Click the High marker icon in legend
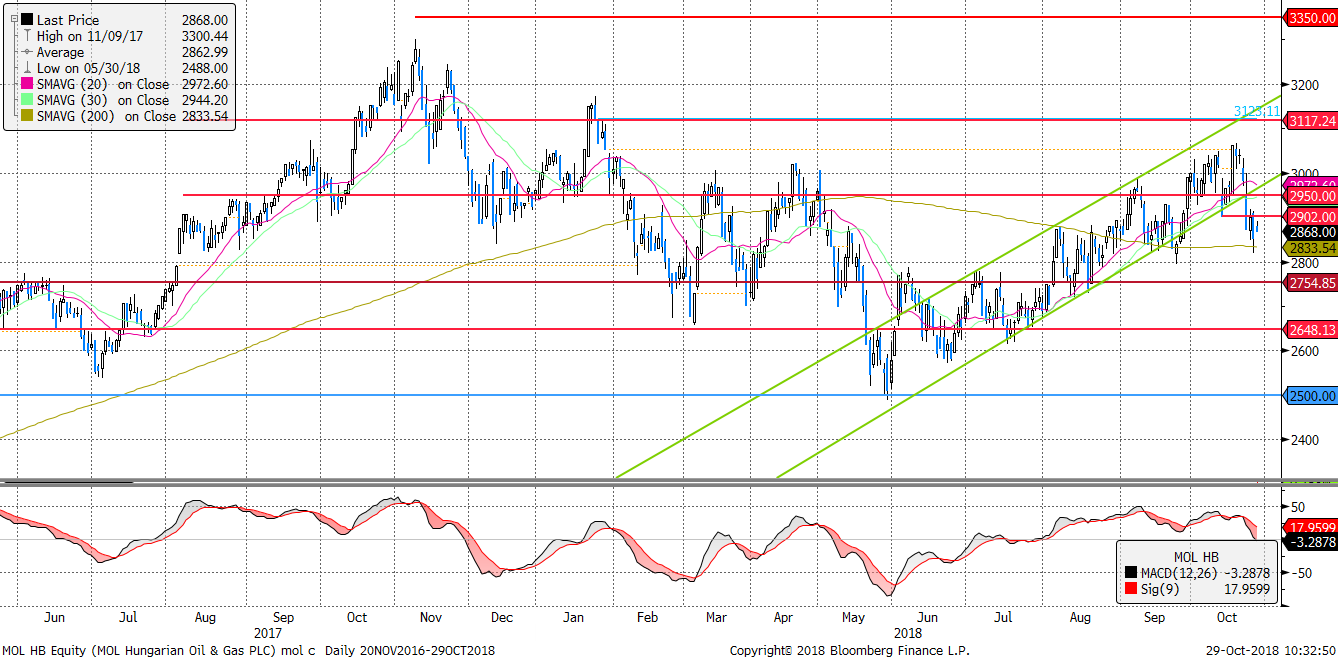The height and width of the screenshot is (659, 1338). point(25,36)
